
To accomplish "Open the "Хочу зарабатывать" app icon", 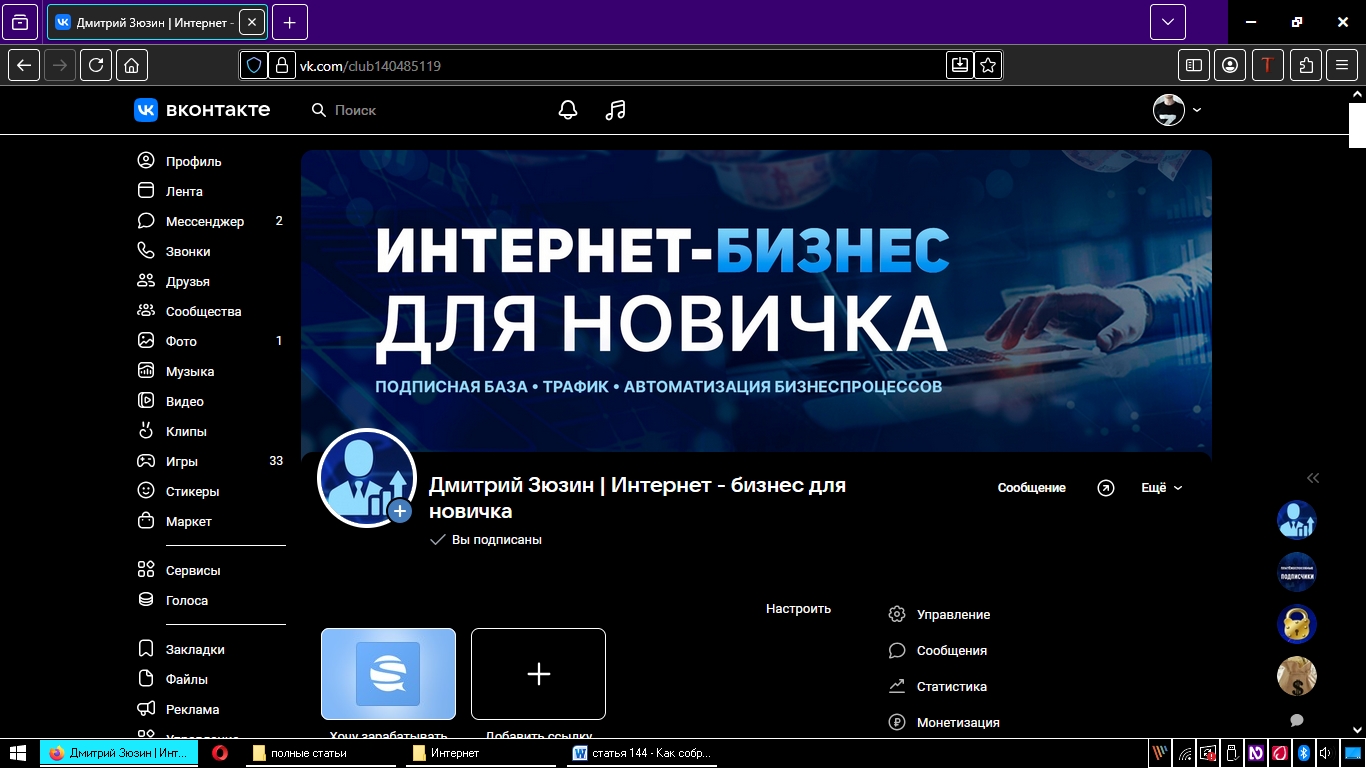I will tap(388, 674).
